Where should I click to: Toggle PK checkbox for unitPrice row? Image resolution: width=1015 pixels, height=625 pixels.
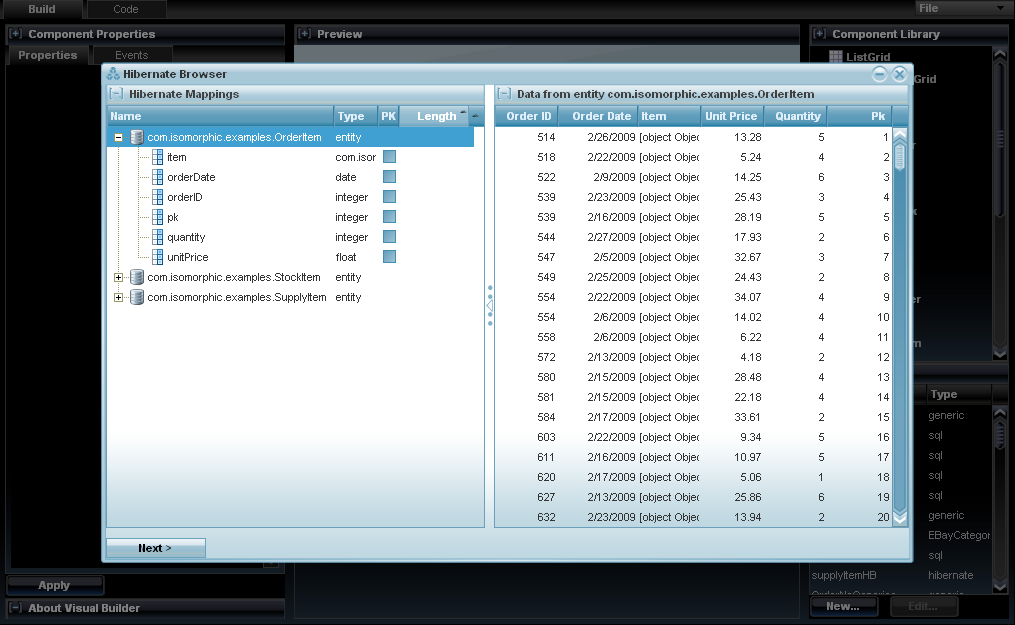coord(389,257)
